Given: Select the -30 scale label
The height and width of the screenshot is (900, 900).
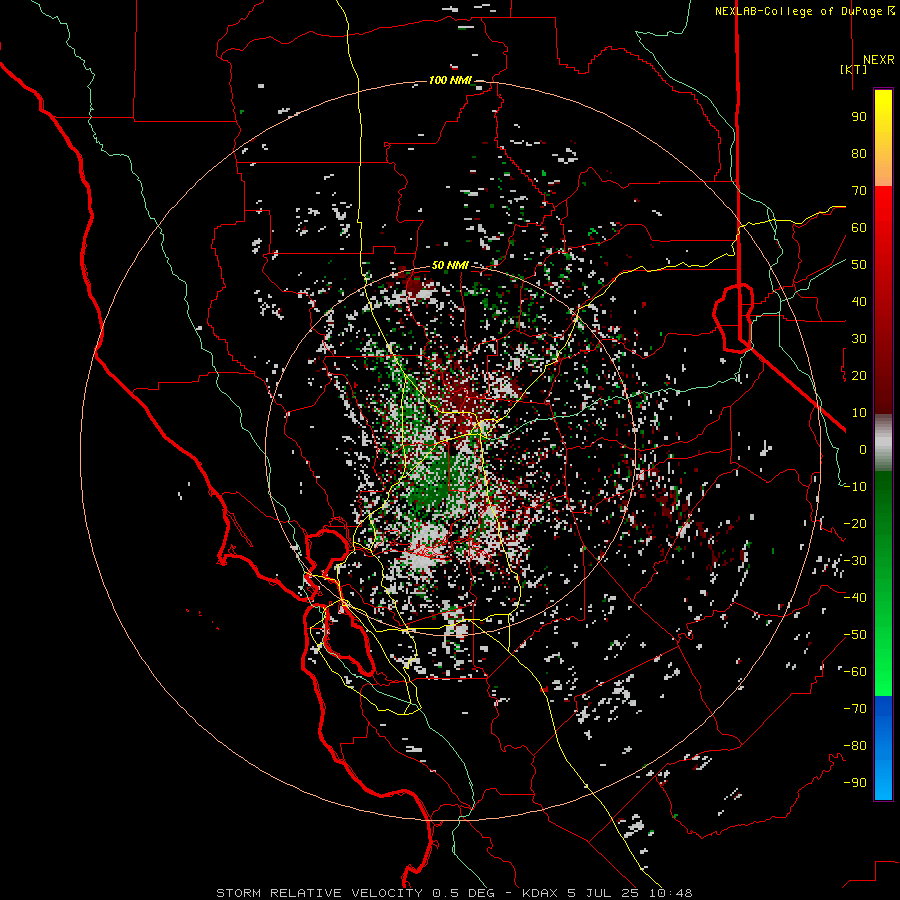Looking at the screenshot, I should coord(855,561).
